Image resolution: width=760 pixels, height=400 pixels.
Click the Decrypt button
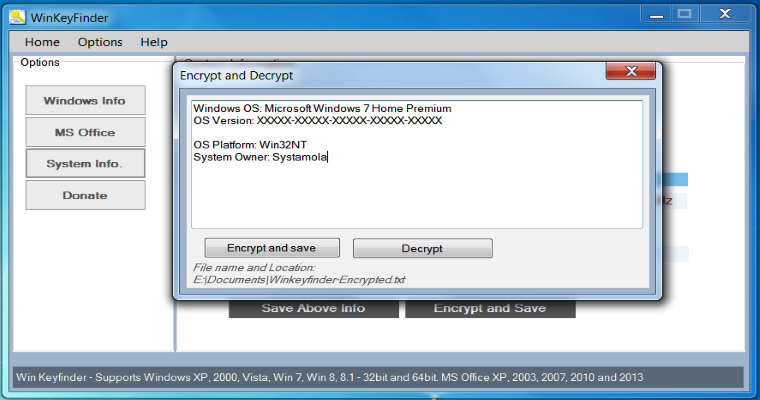coord(423,248)
